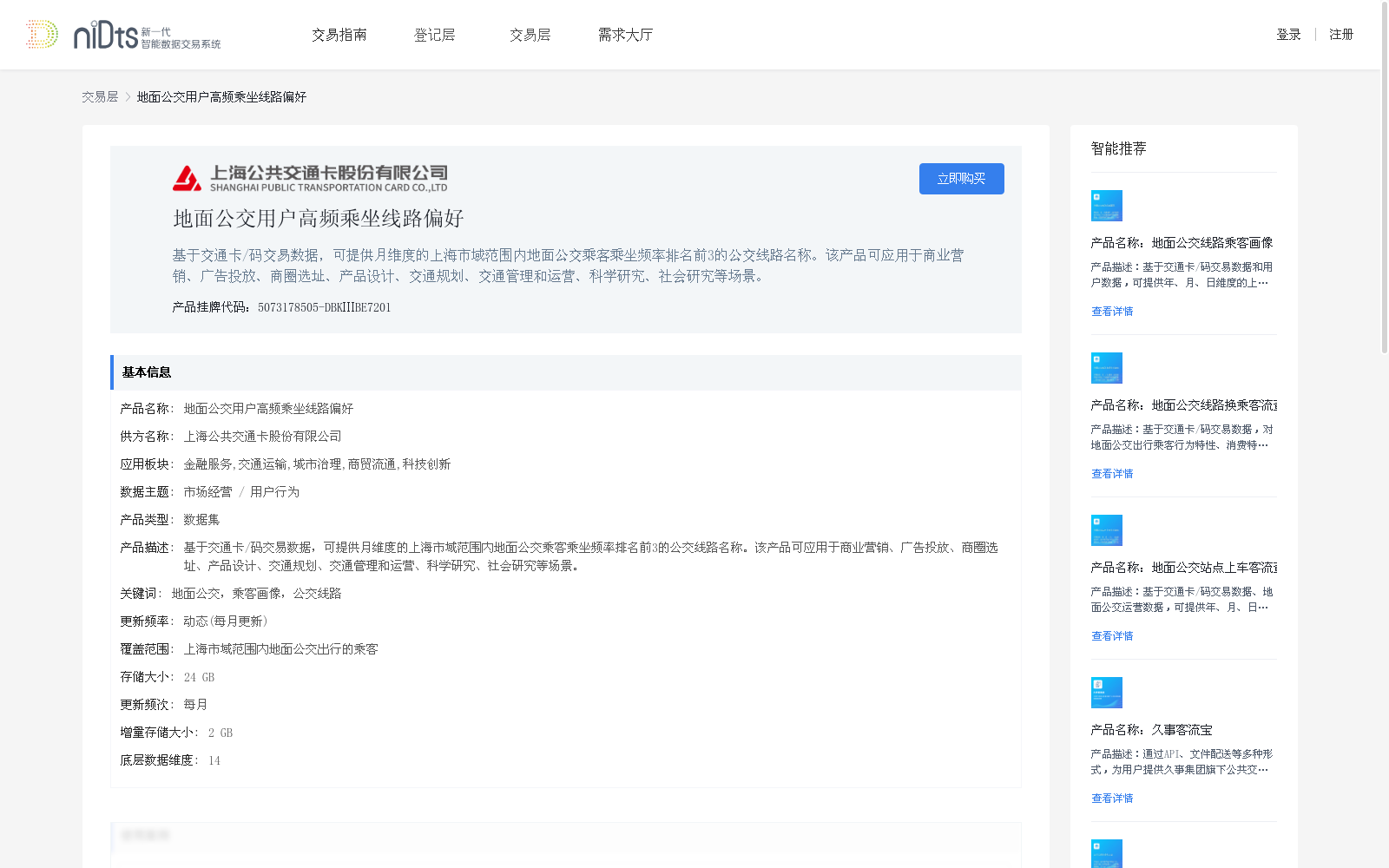Click incremental storage value 2 GB
The width and height of the screenshot is (1389, 868).
click(x=221, y=733)
